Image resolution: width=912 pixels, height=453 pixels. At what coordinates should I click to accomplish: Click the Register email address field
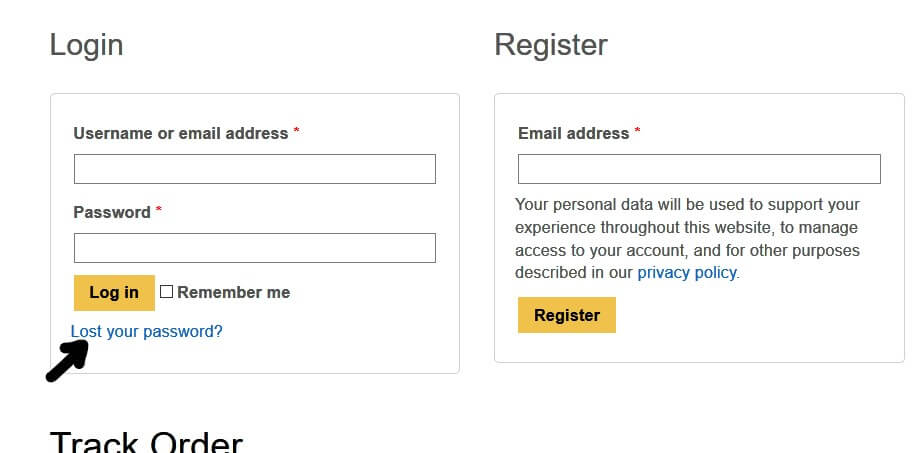tap(699, 169)
